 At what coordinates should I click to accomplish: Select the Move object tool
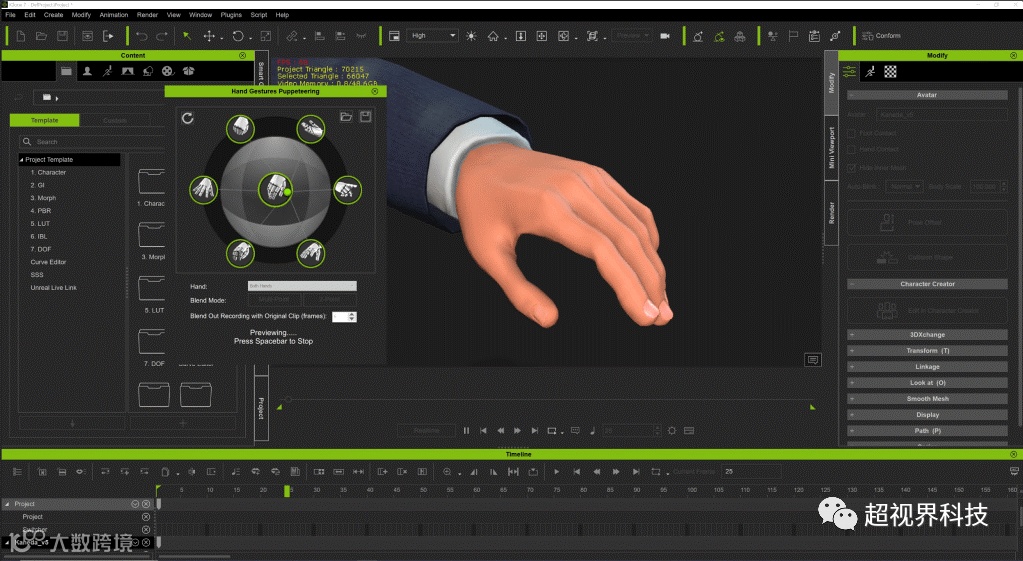[209, 36]
